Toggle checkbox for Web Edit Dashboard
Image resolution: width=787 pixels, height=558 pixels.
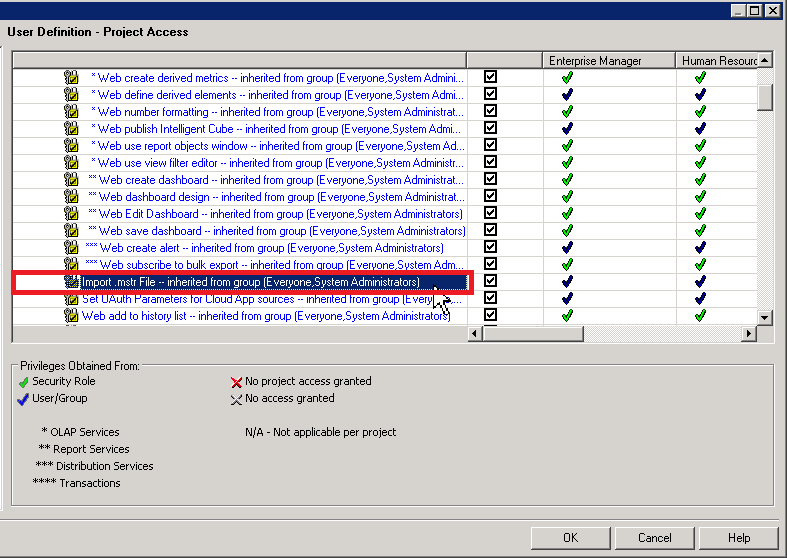[490, 213]
